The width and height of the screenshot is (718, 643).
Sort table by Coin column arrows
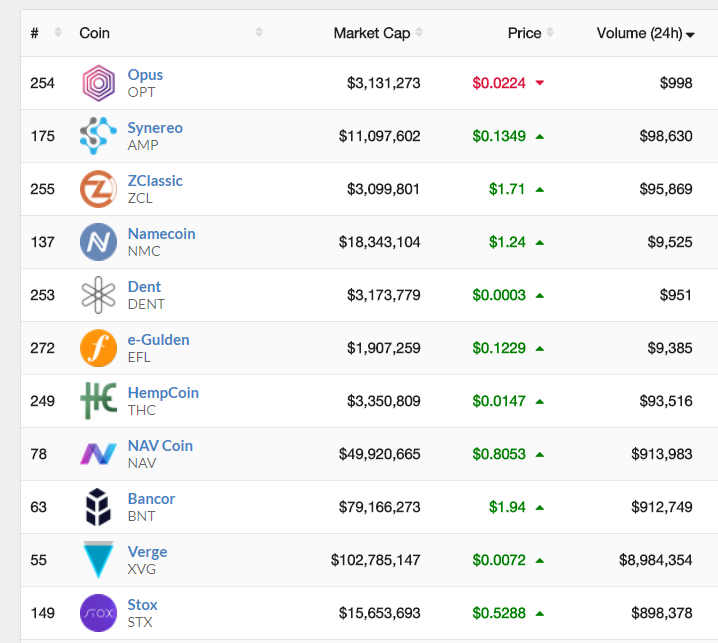coord(259,32)
